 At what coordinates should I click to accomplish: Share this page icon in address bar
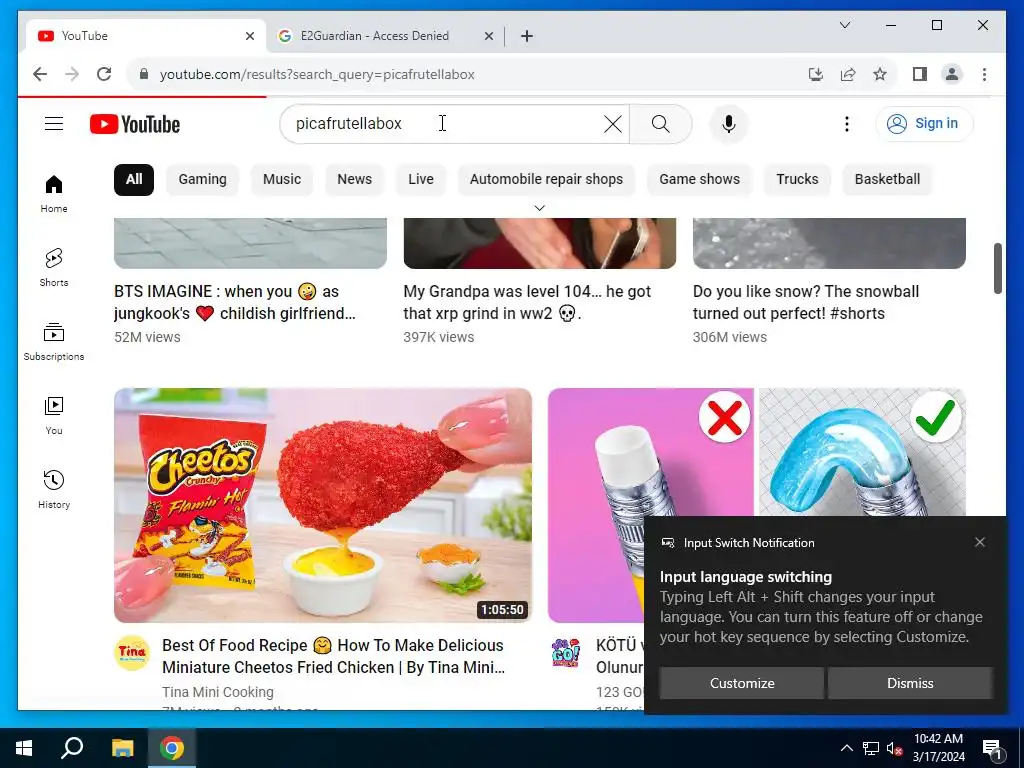pos(848,74)
